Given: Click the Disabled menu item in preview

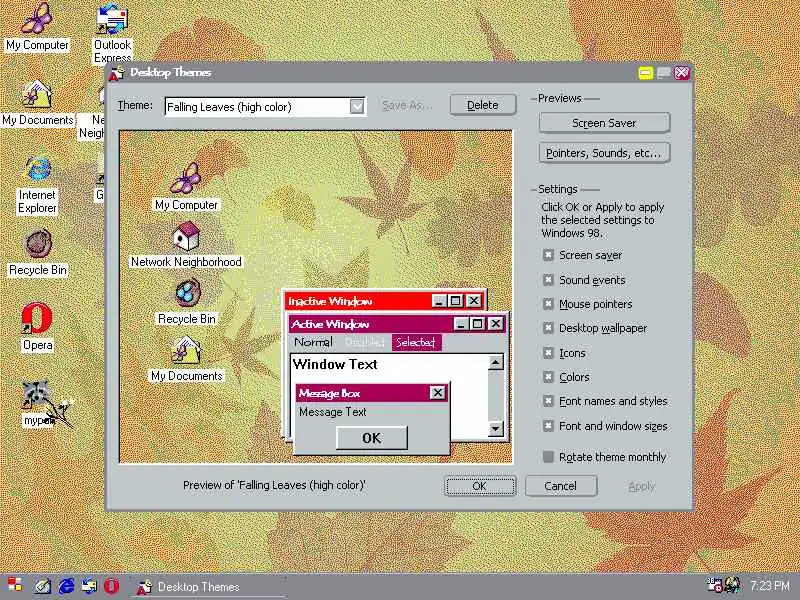Looking at the screenshot, I should pos(364,342).
